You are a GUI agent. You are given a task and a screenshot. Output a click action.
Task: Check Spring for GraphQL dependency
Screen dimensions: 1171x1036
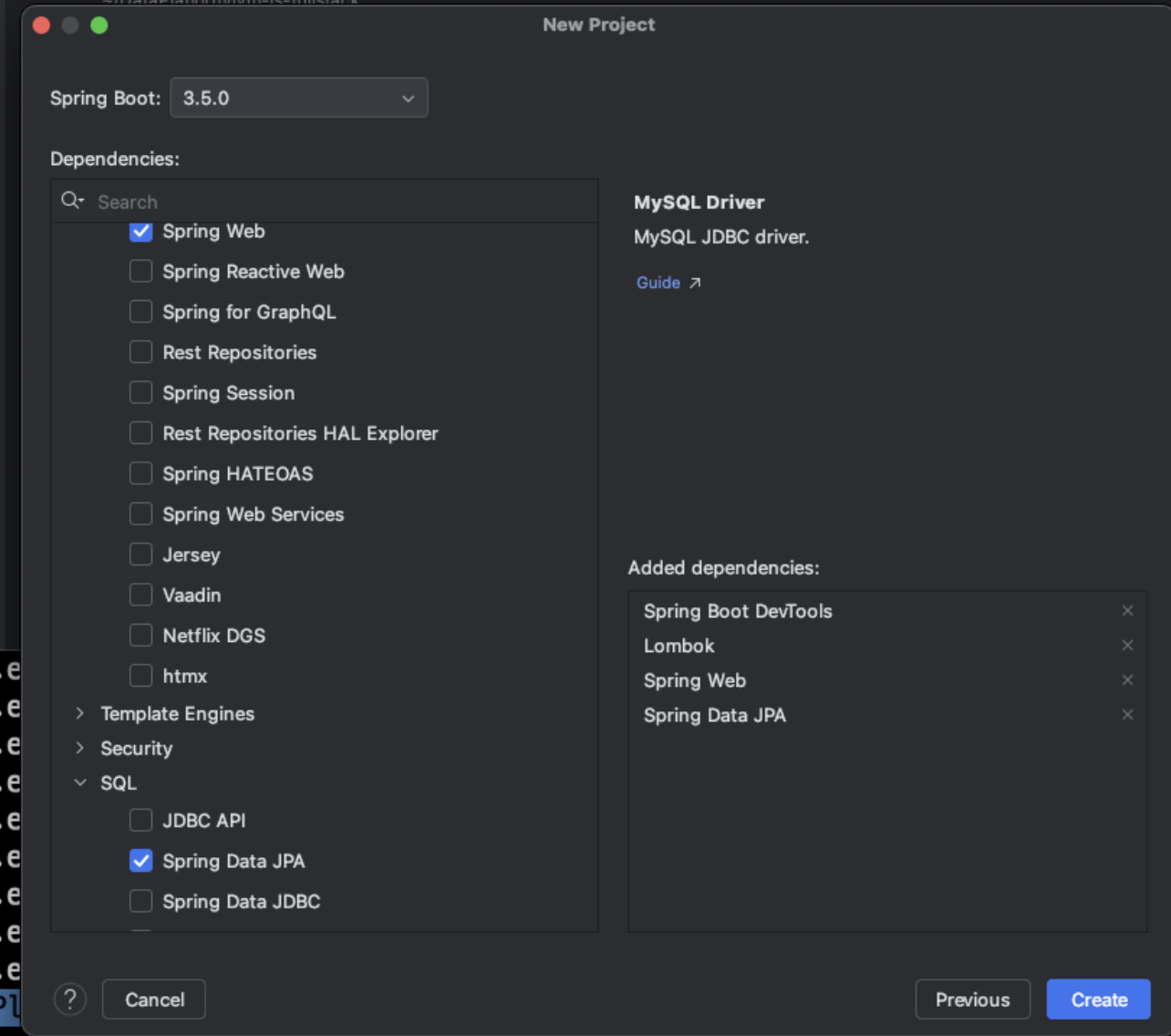(x=141, y=312)
